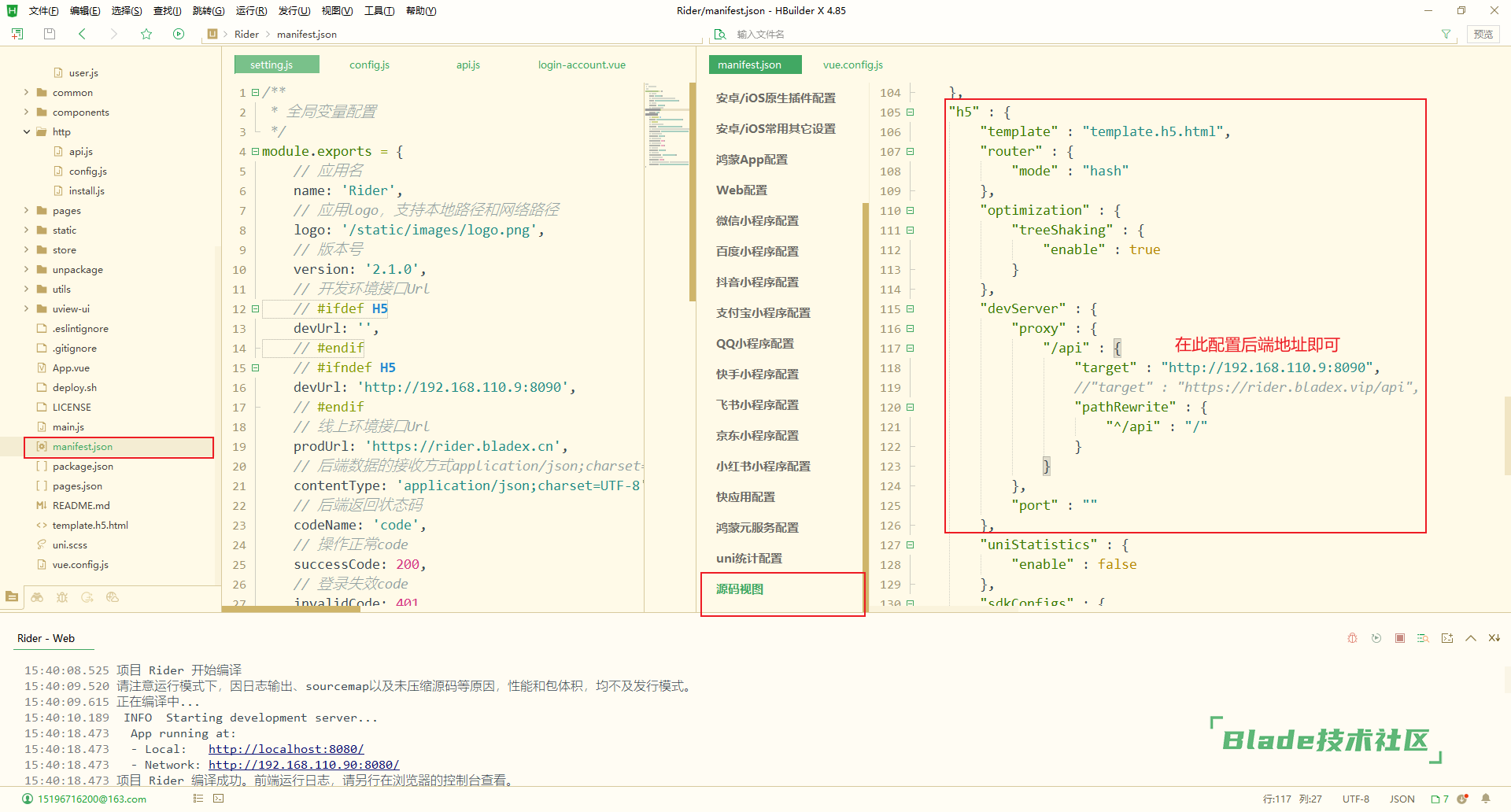Expand the pages folder in project tree
The width and height of the screenshot is (1511, 812).
27,211
